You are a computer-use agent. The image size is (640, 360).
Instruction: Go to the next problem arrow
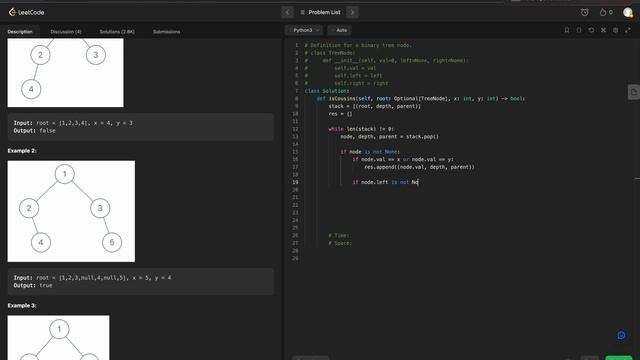(352, 12)
